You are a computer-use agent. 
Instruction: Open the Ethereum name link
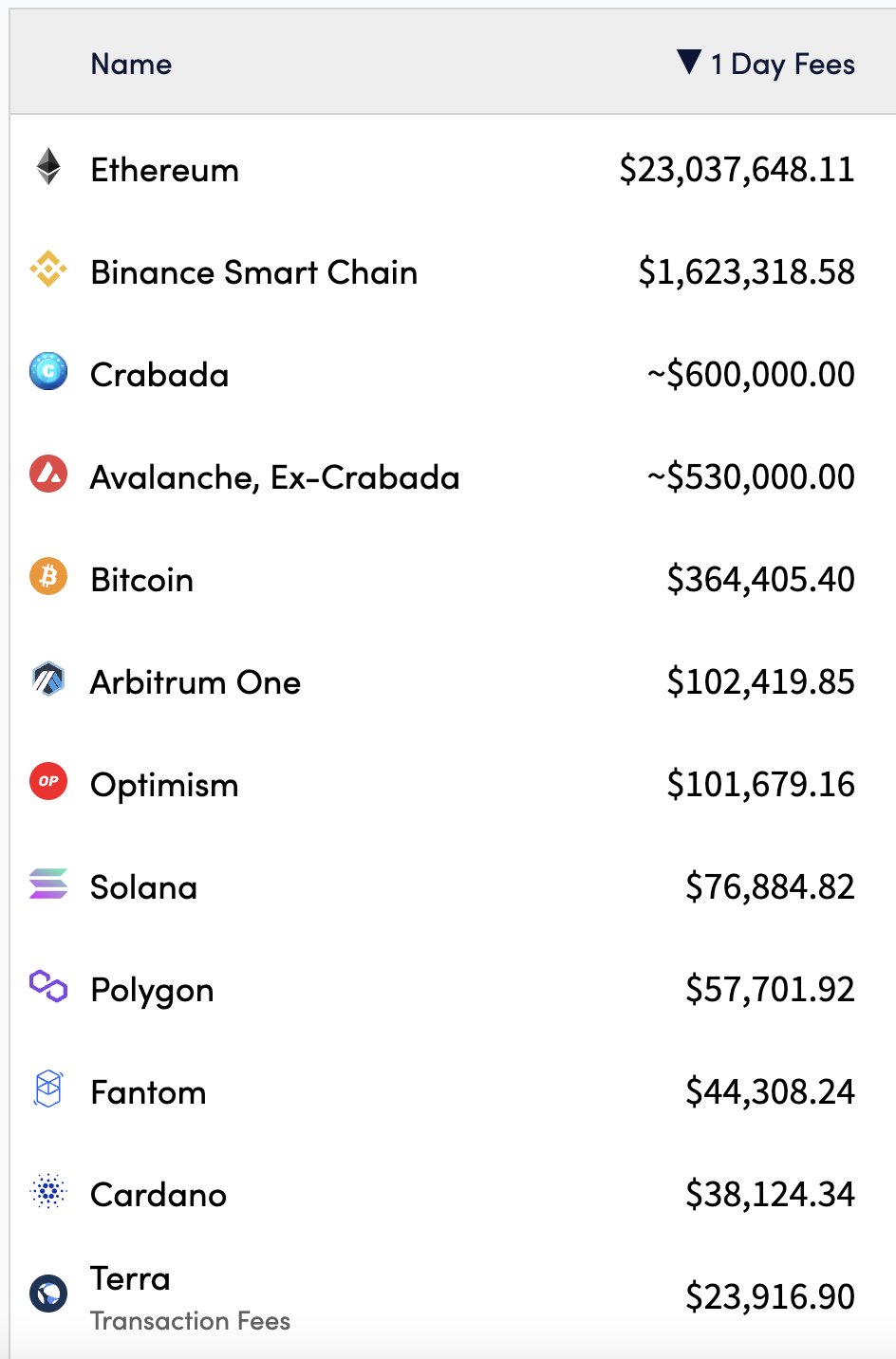pos(164,171)
